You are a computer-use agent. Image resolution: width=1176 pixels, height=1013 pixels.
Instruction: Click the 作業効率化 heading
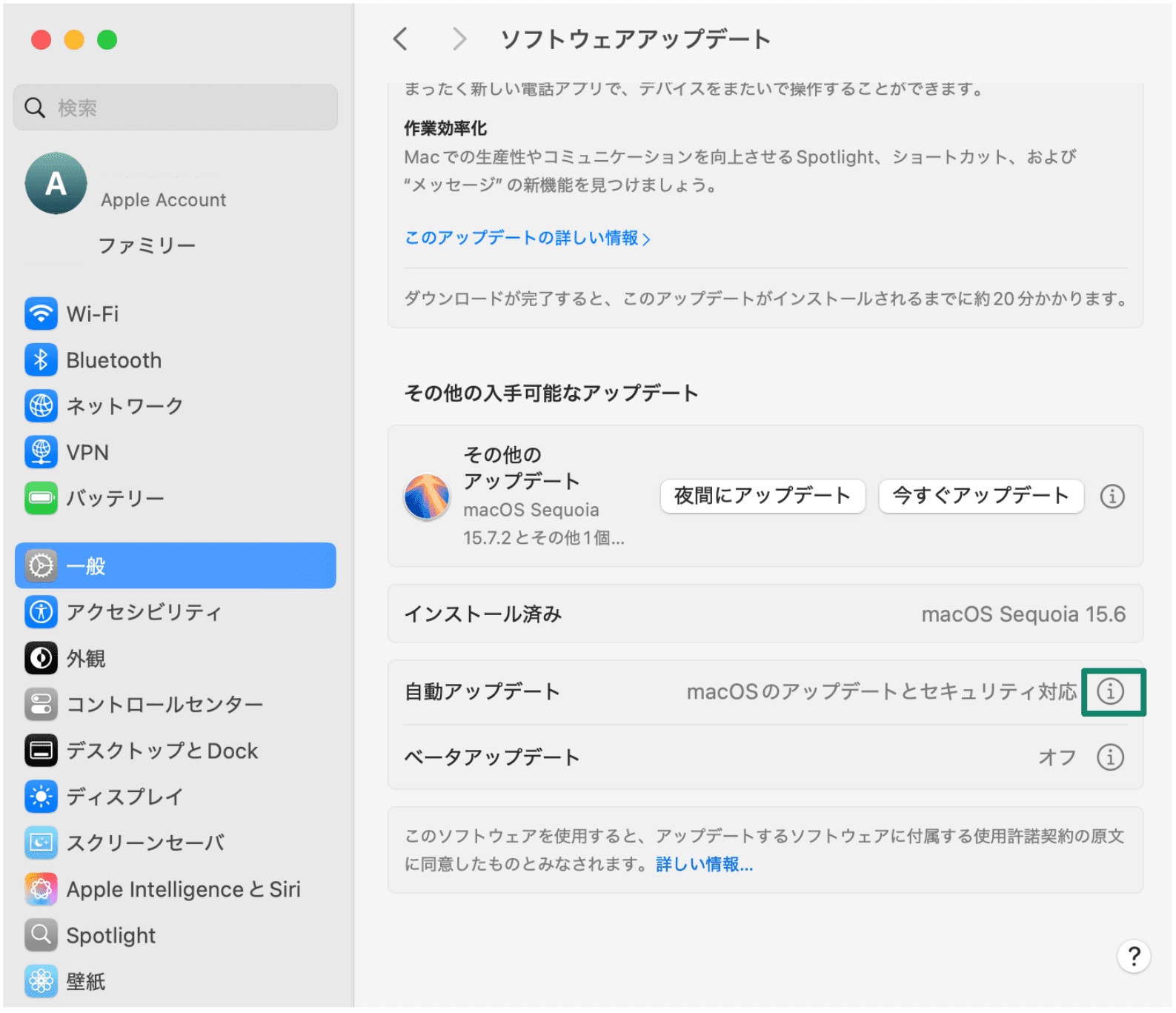pyautogui.click(x=445, y=128)
